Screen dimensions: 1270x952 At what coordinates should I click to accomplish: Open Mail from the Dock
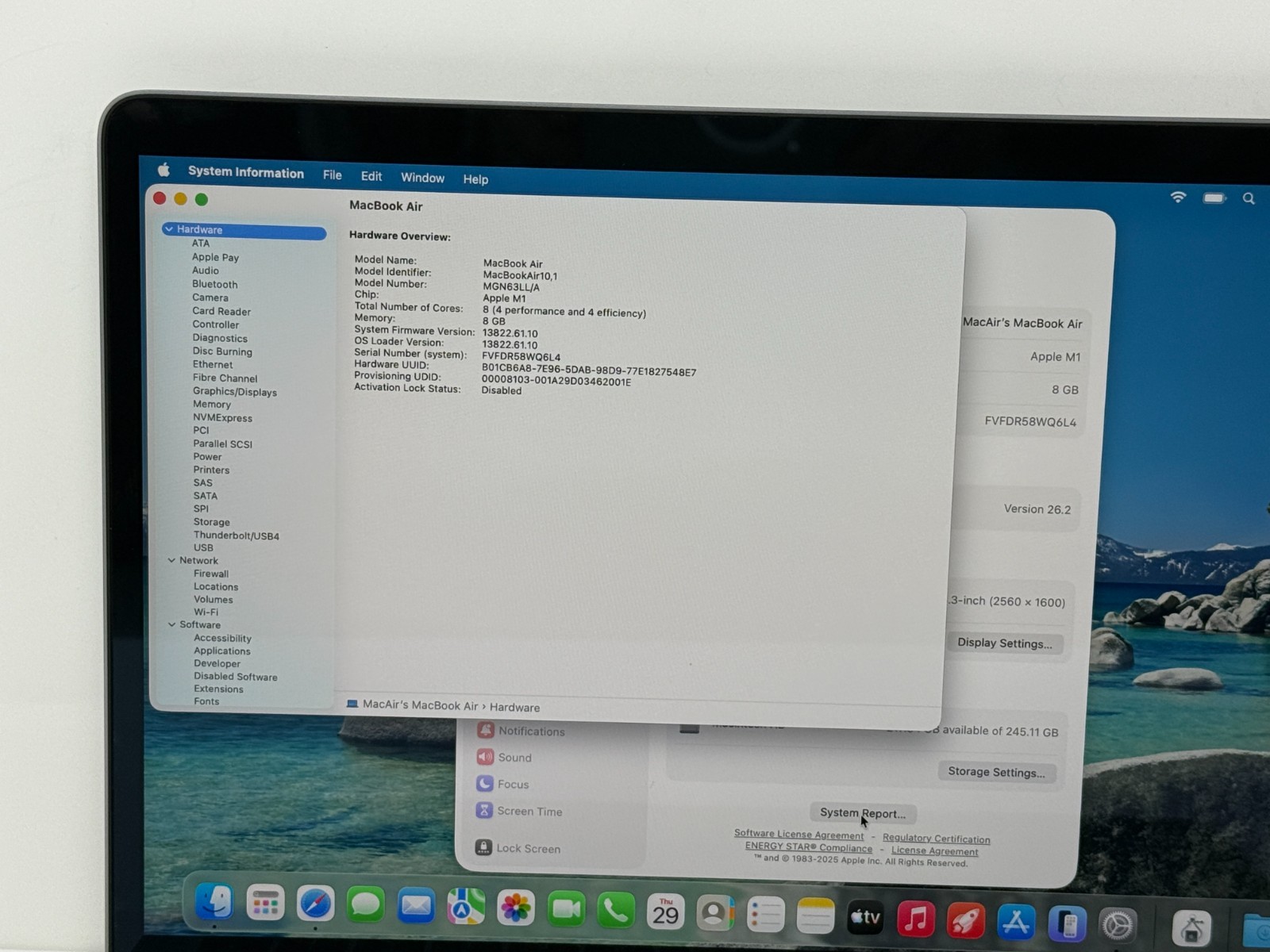[x=416, y=906]
